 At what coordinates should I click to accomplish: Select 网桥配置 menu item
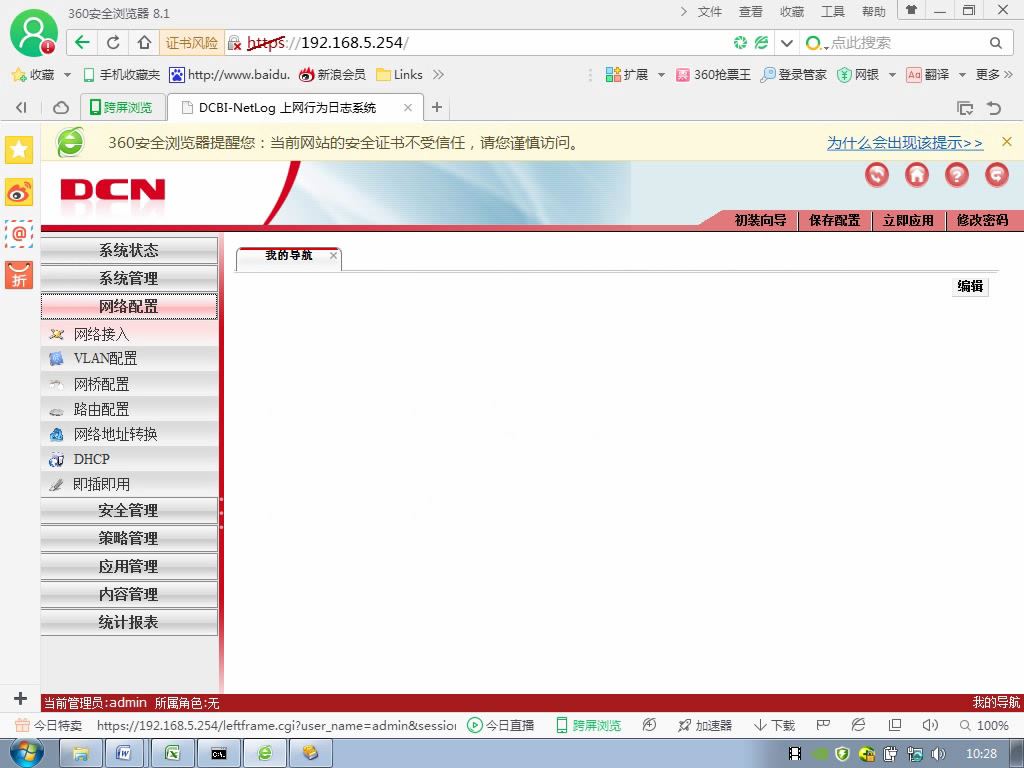(x=129, y=384)
